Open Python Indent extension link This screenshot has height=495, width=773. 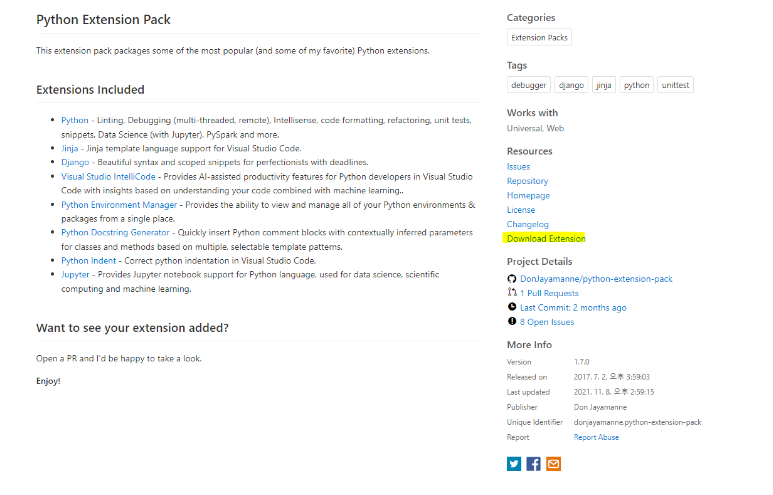[88, 261]
